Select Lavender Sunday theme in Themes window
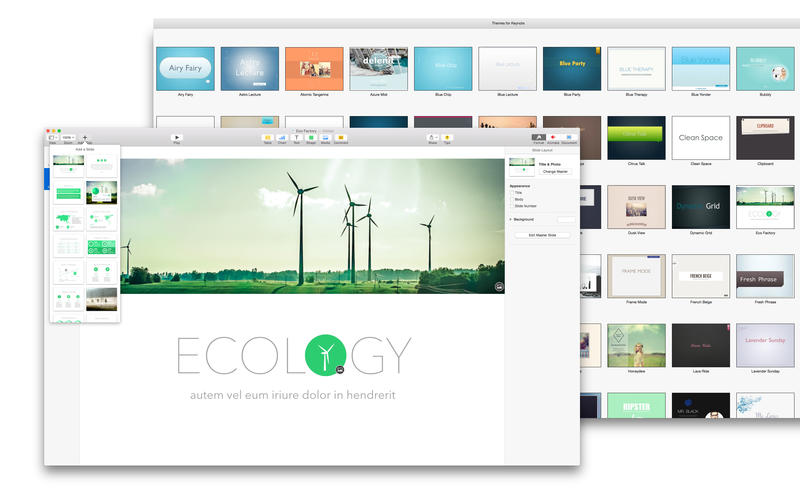 765,345
